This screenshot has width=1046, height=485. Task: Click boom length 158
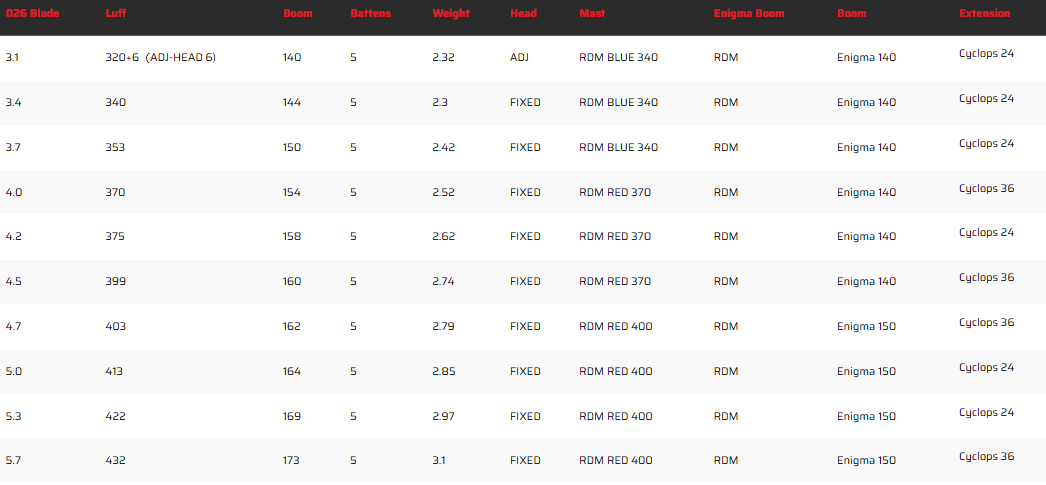tap(292, 237)
